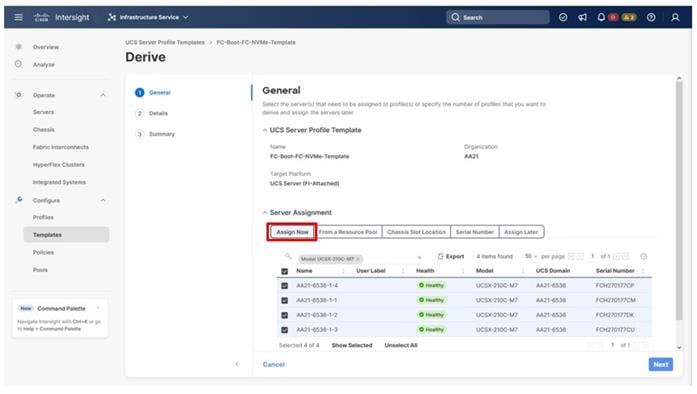The image size is (697, 394).
Task: Uncheck server AA21-6536-1-4
Action: (284, 286)
